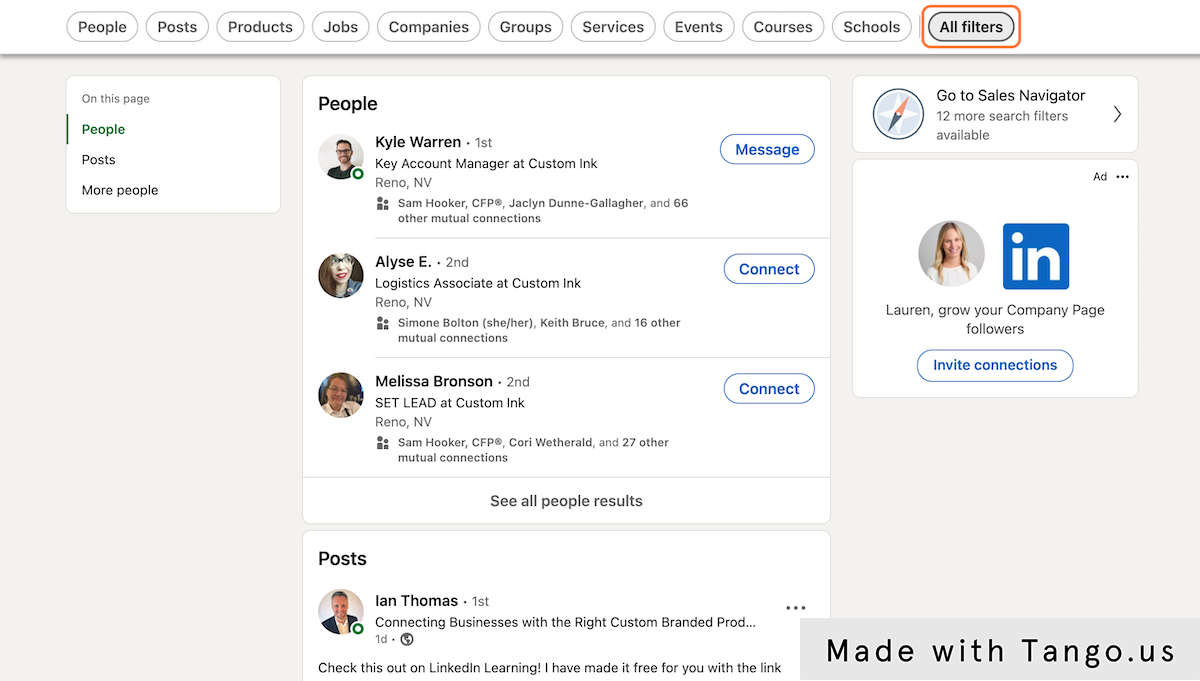Select the Jobs filter pill
Screen dimensions: 1200x681
click(x=341, y=27)
